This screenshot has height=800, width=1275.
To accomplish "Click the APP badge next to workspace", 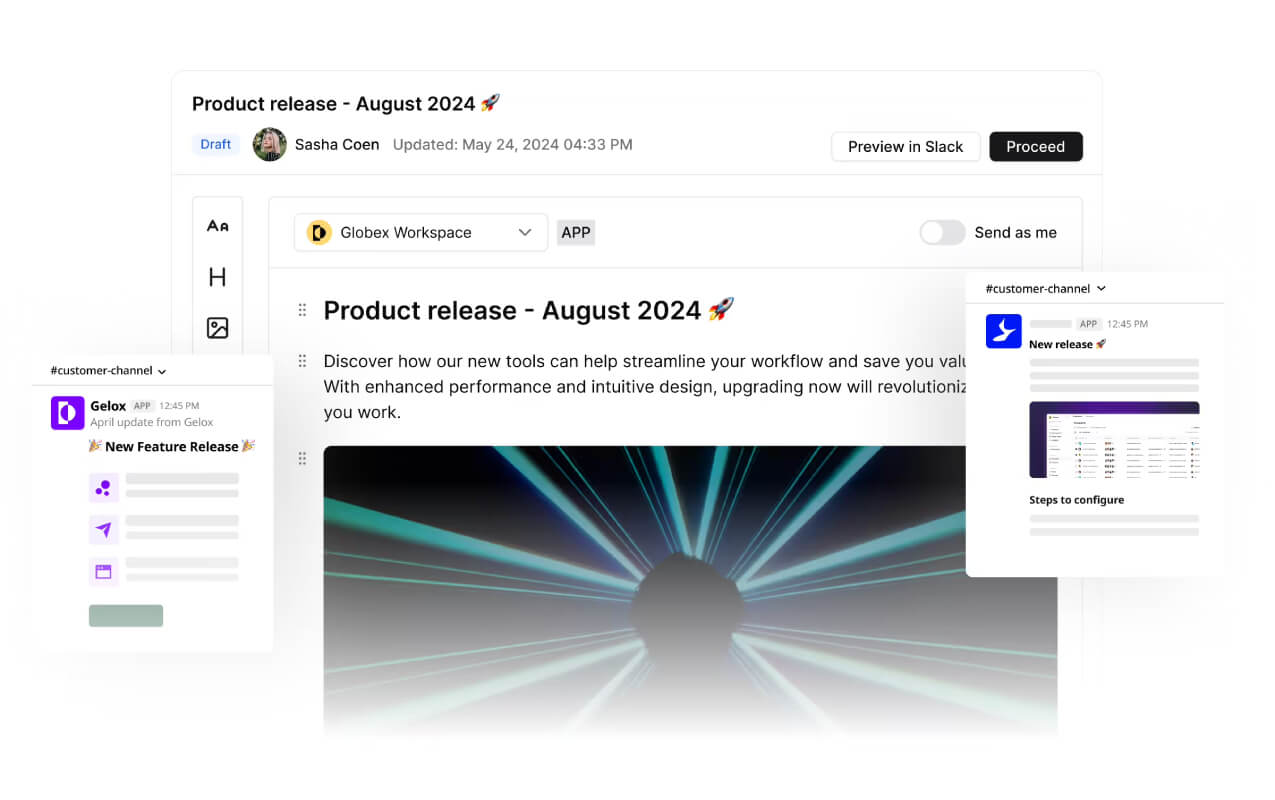I will tap(575, 232).
